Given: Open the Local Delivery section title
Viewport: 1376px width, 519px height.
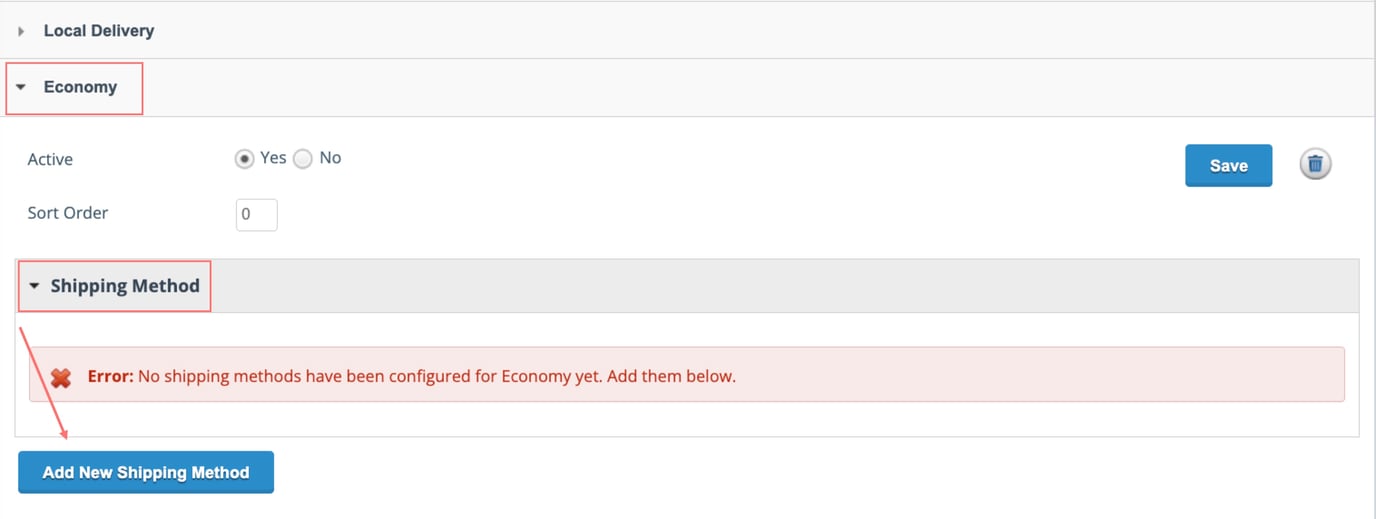Looking at the screenshot, I should tap(99, 31).
